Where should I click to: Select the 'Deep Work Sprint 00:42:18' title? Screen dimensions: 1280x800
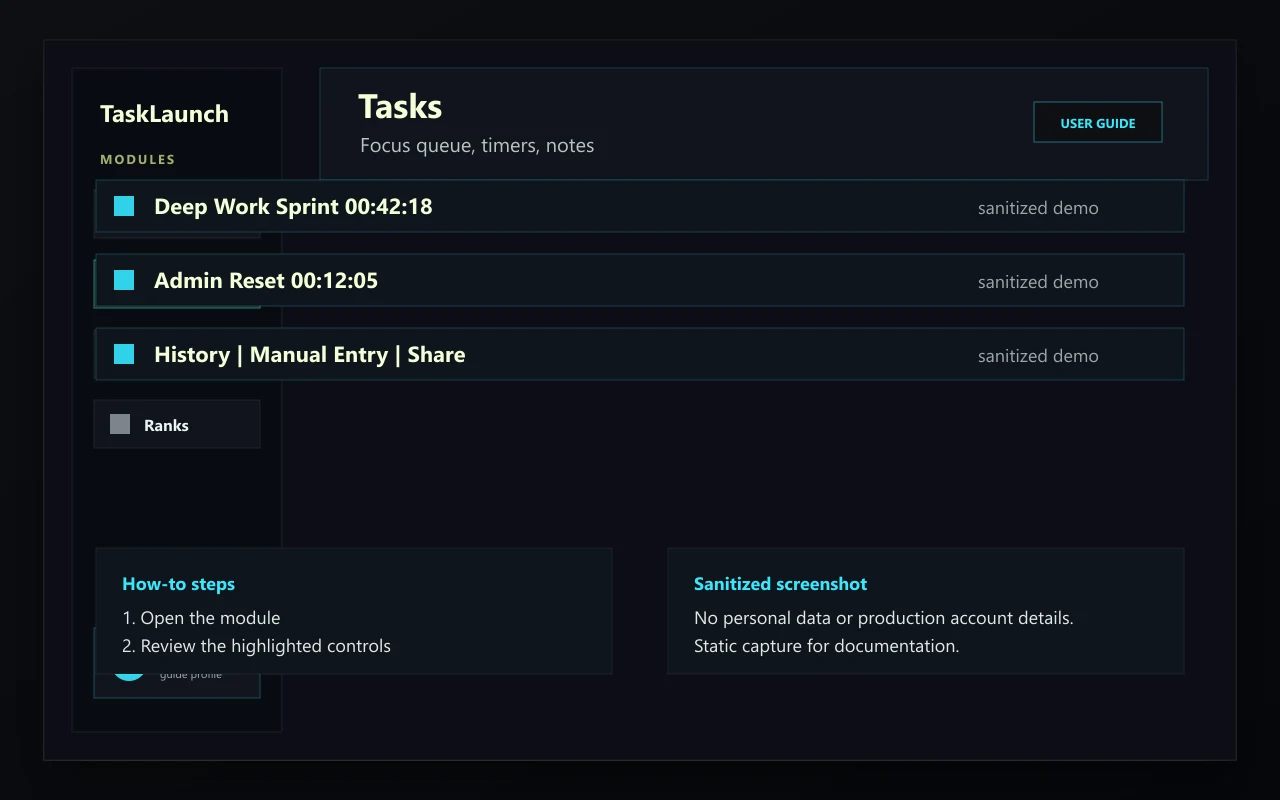click(293, 207)
